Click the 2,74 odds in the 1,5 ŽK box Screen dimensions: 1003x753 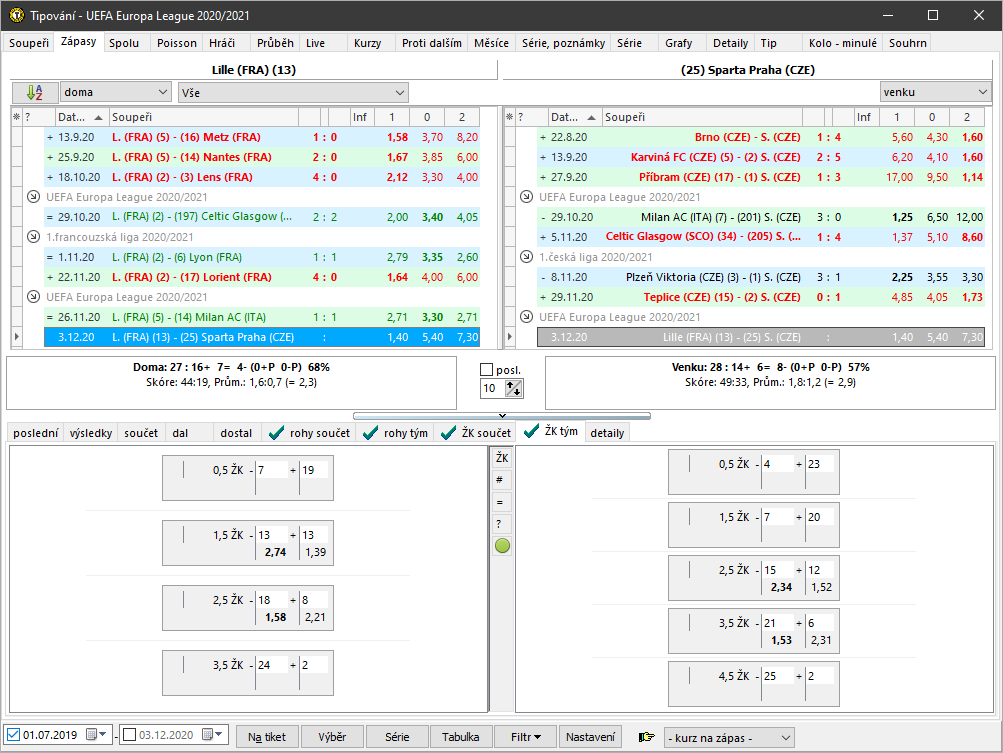point(276,552)
